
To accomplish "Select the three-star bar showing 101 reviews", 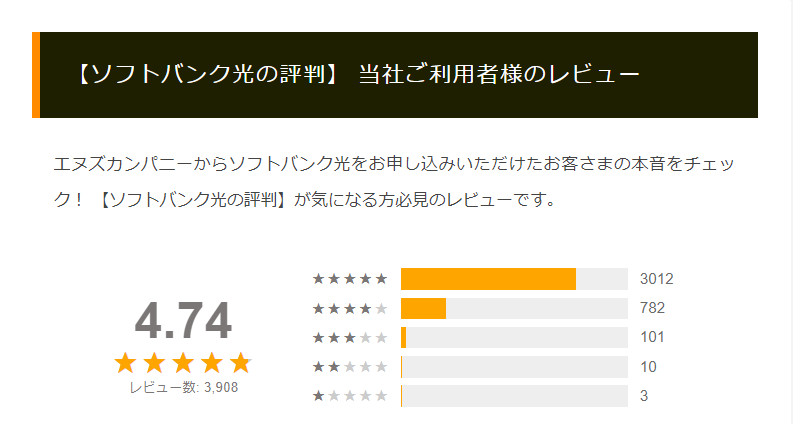I will click(x=514, y=337).
